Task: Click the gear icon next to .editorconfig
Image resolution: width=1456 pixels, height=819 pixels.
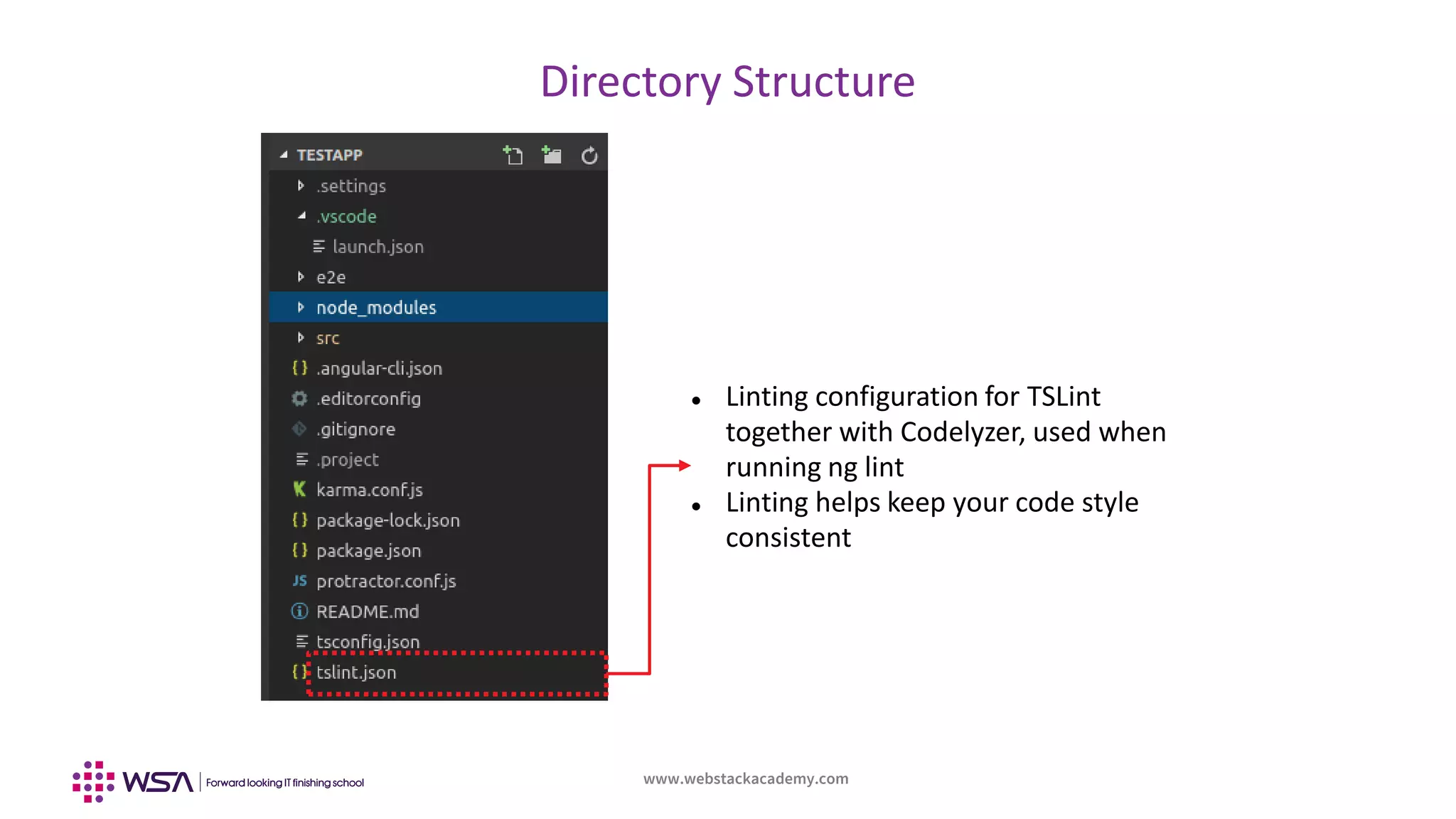Action: click(x=299, y=399)
